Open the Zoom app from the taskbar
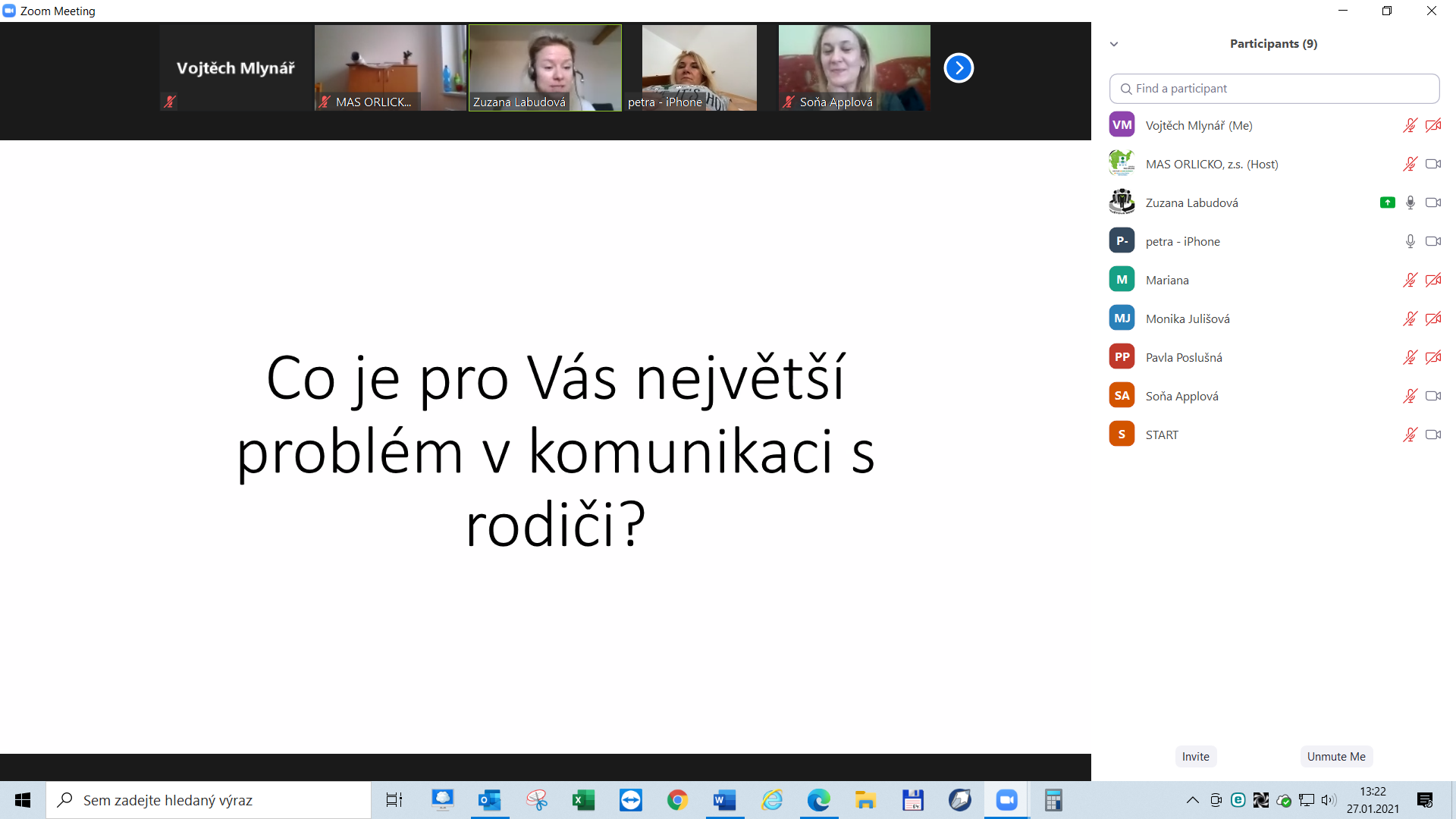Screen dimensions: 1456x819 [1007, 800]
